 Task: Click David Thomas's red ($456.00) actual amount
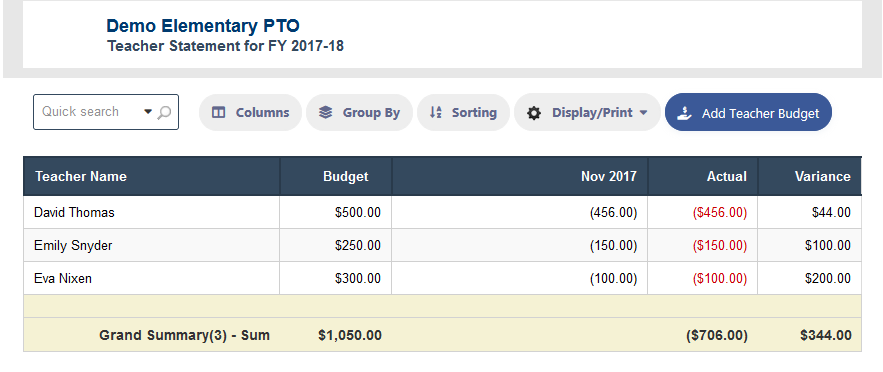click(720, 213)
